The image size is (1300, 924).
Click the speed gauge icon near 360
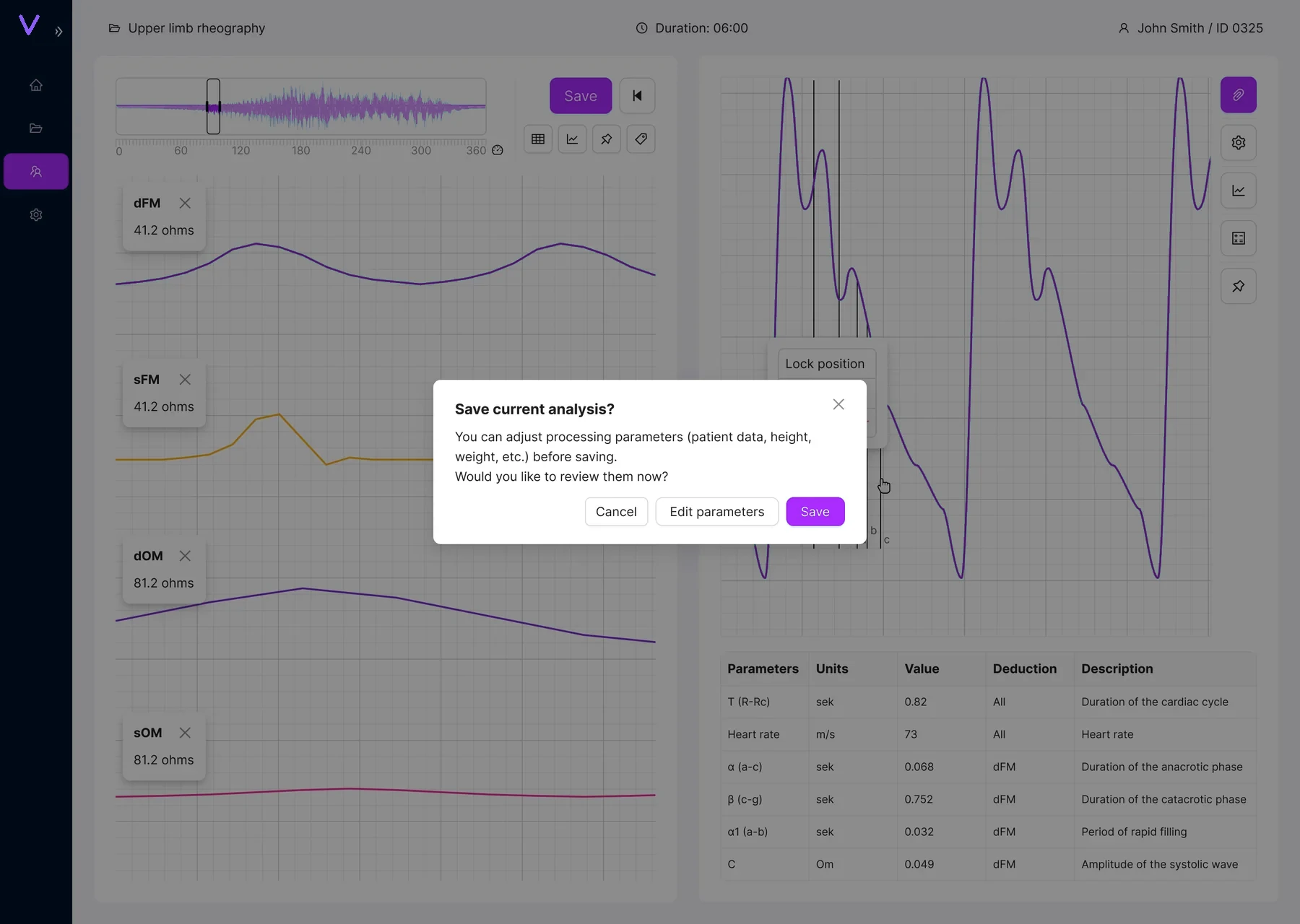pyautogui.click(x=498, y=150)
